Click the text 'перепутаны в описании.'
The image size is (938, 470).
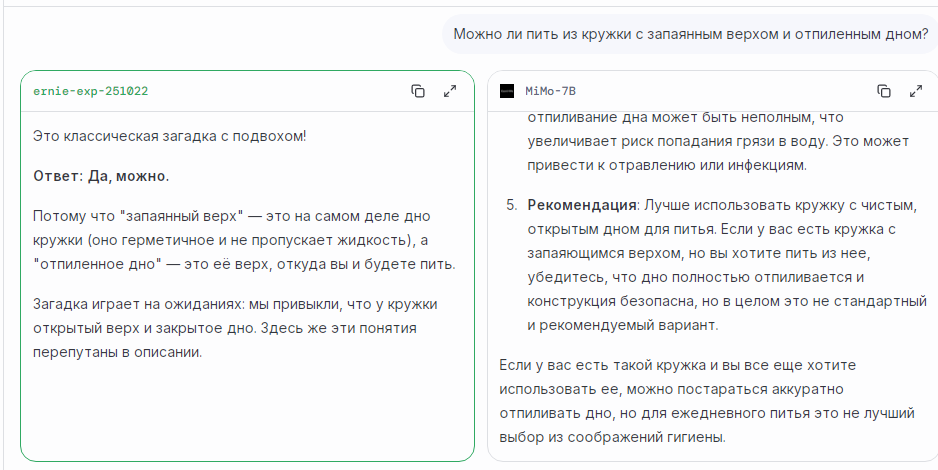[118, 352]
